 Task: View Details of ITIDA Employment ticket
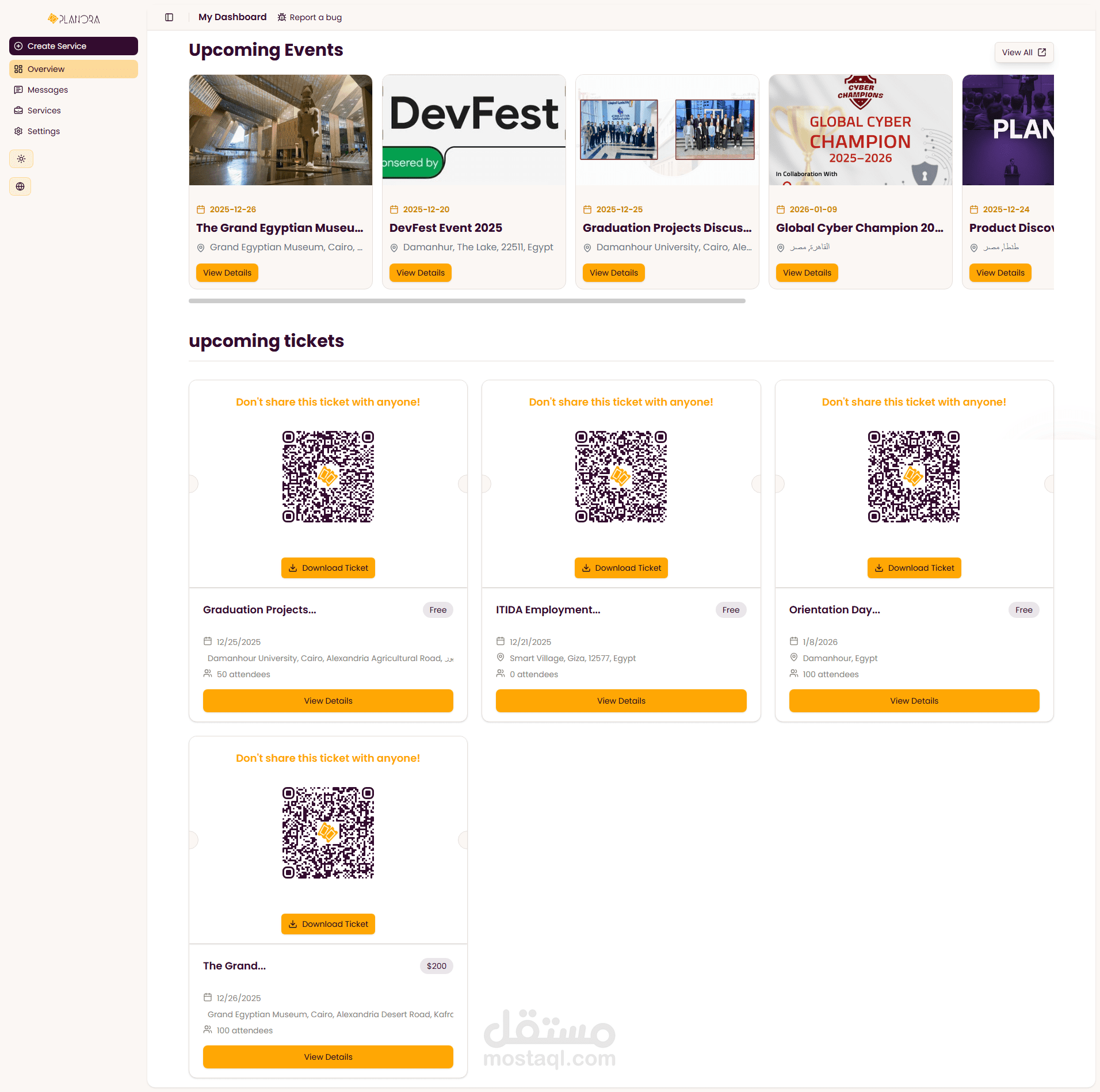click(621, 701)
